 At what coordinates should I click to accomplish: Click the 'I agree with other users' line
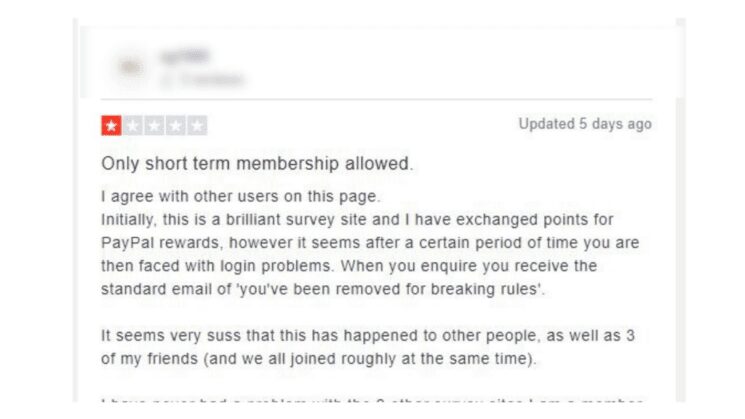point(240,196)
